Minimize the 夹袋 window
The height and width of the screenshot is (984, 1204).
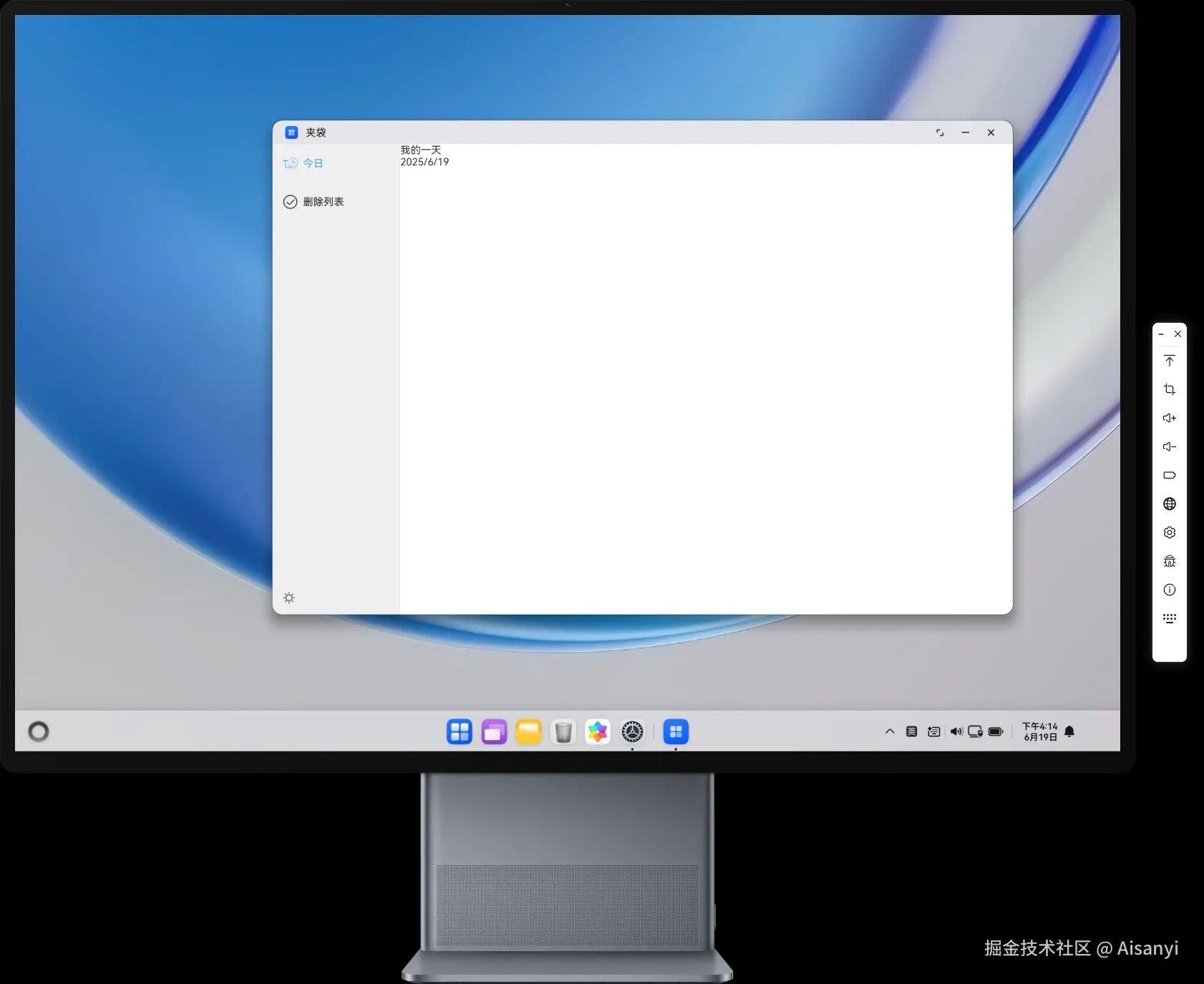point(966,132)
